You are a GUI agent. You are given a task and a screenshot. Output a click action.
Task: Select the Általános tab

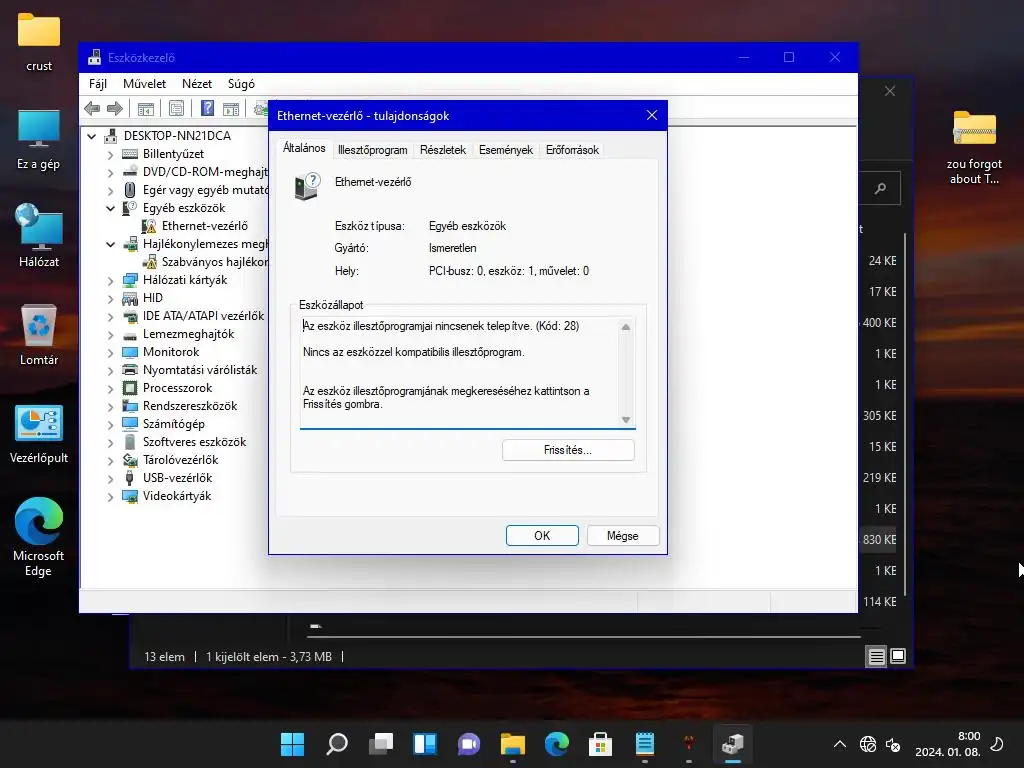[304, 148]
